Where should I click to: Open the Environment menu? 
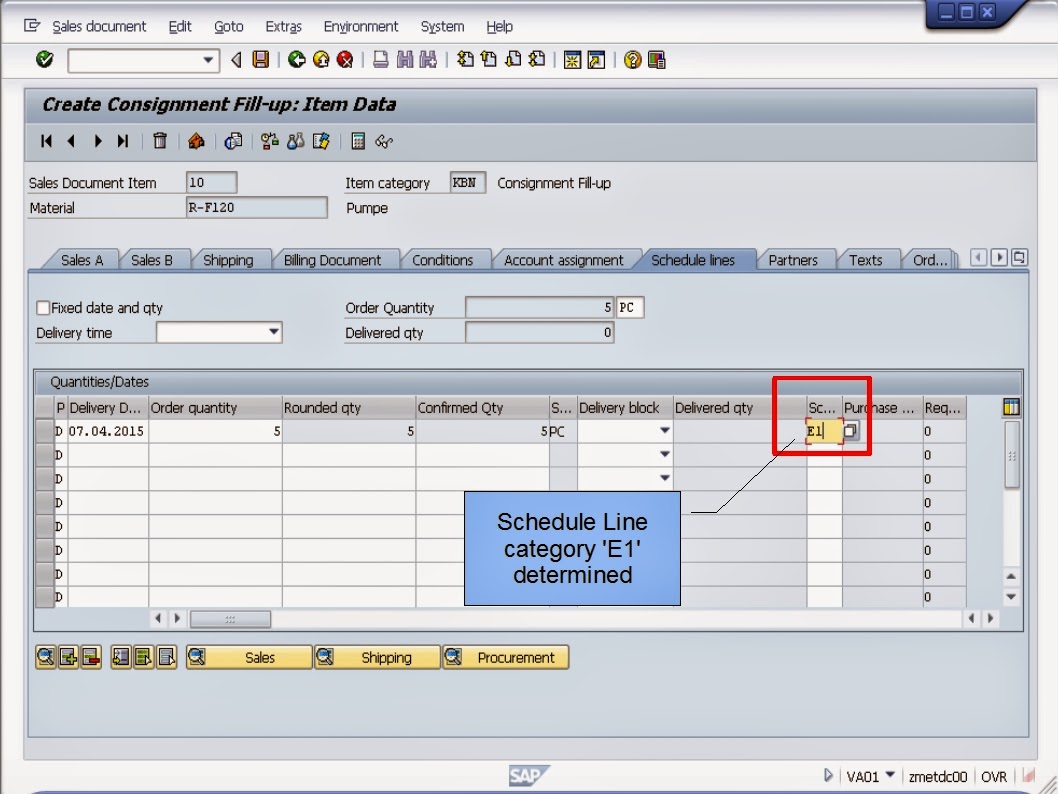[360, 26]
